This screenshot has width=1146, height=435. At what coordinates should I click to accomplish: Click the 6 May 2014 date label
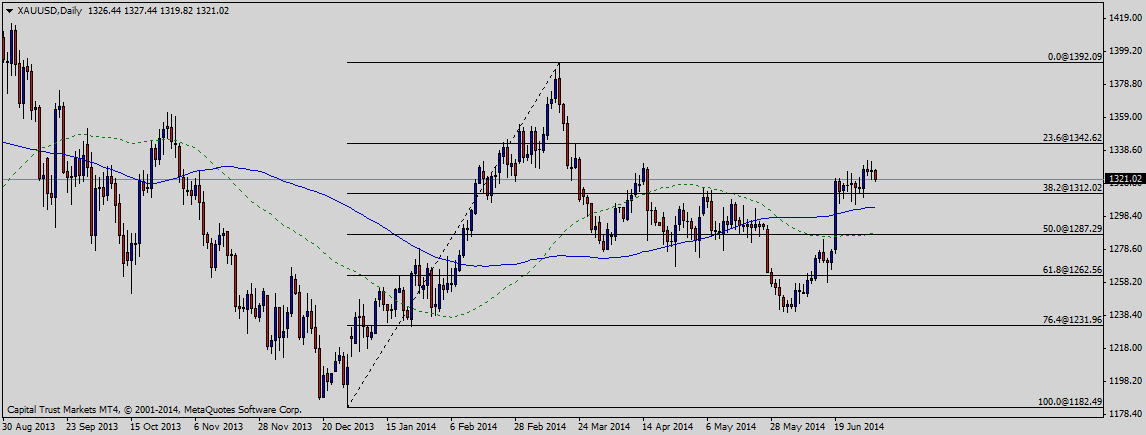[x=730, y=427]
